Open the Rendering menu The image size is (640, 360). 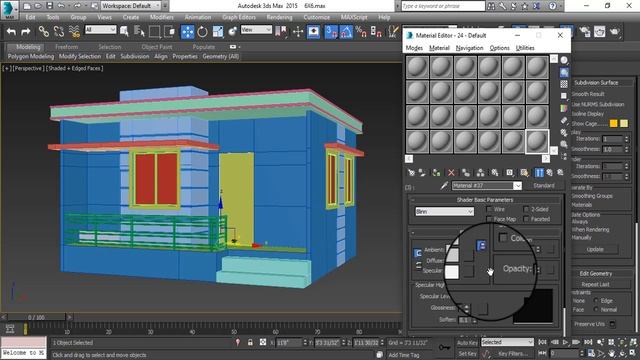click(x=279, y=17)
